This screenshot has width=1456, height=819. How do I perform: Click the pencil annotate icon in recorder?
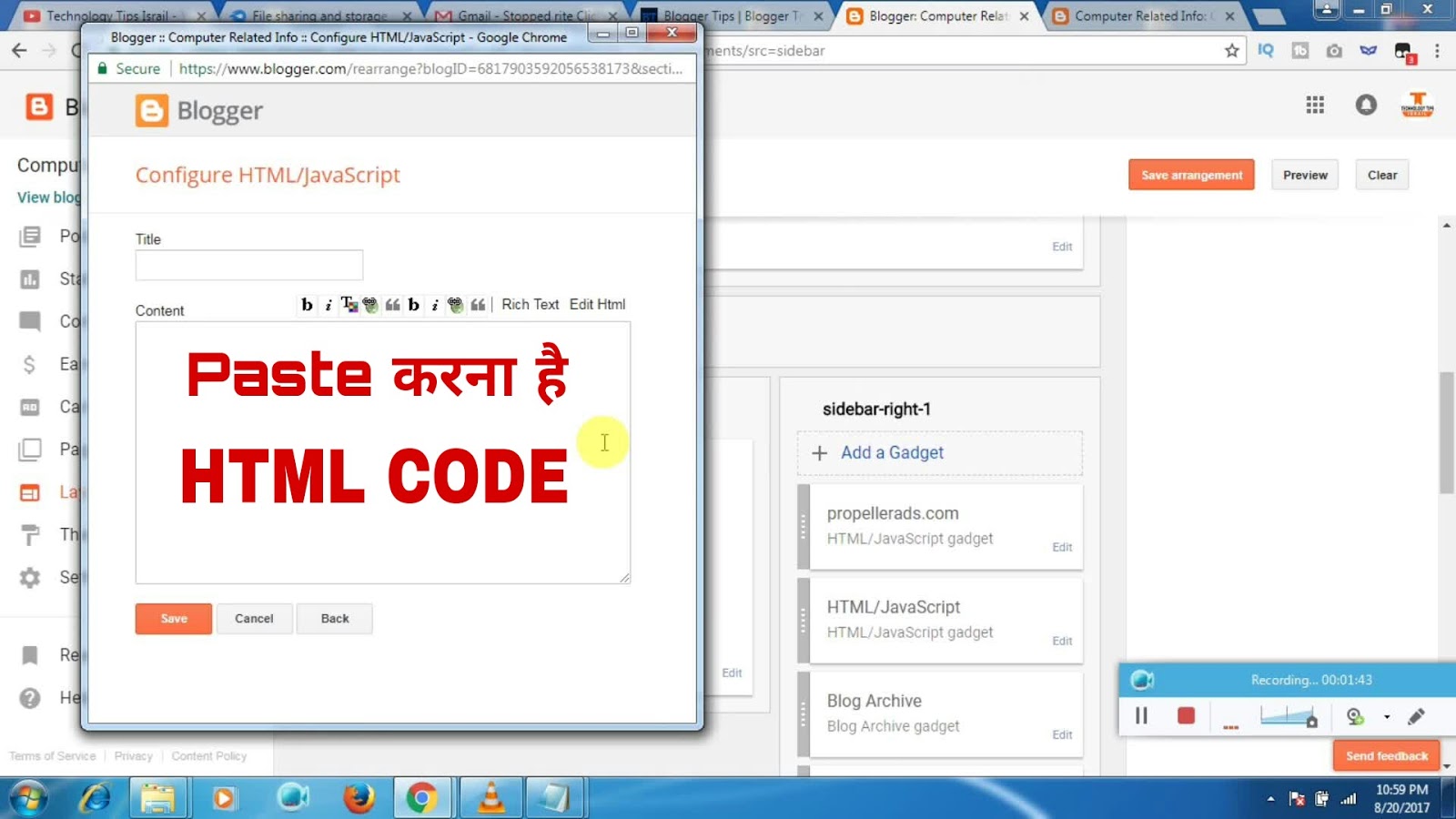(1416, 716)
